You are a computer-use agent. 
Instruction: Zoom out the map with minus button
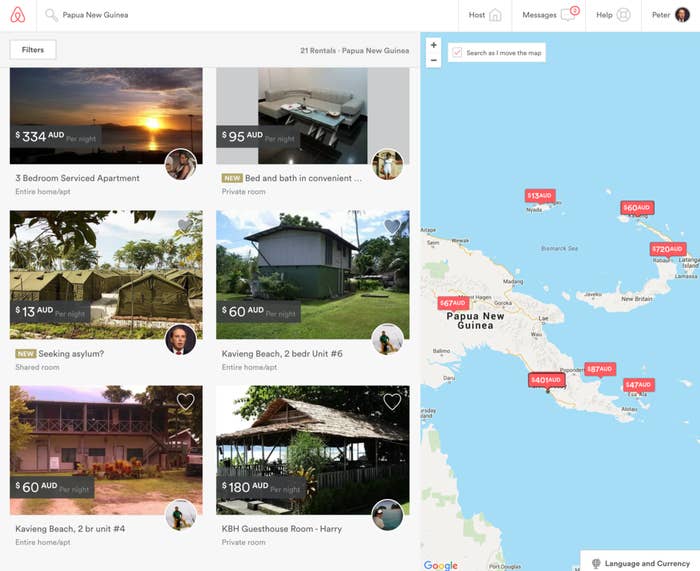(x=433, y=60)
